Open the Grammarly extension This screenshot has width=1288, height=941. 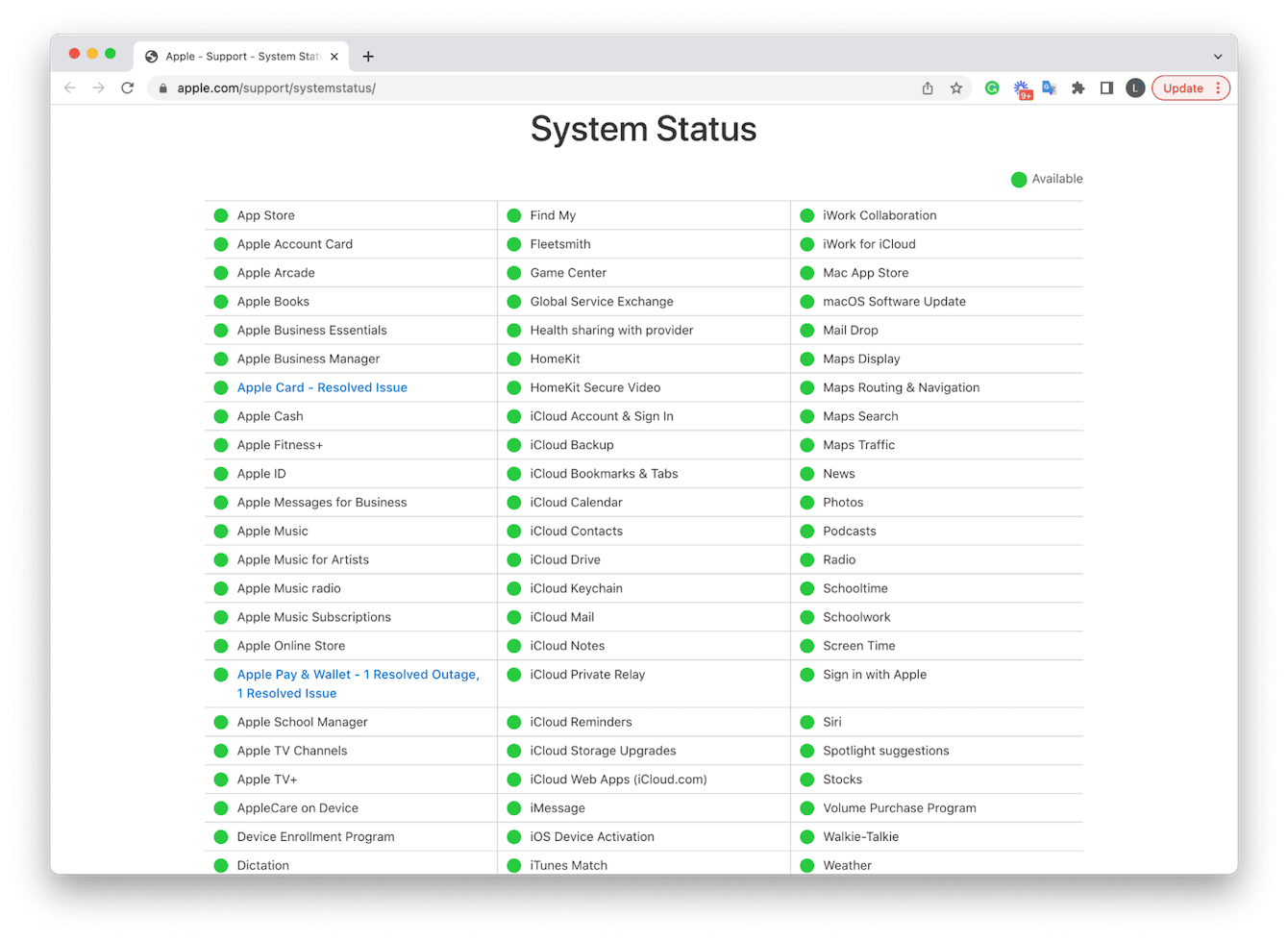click(993, 87)
